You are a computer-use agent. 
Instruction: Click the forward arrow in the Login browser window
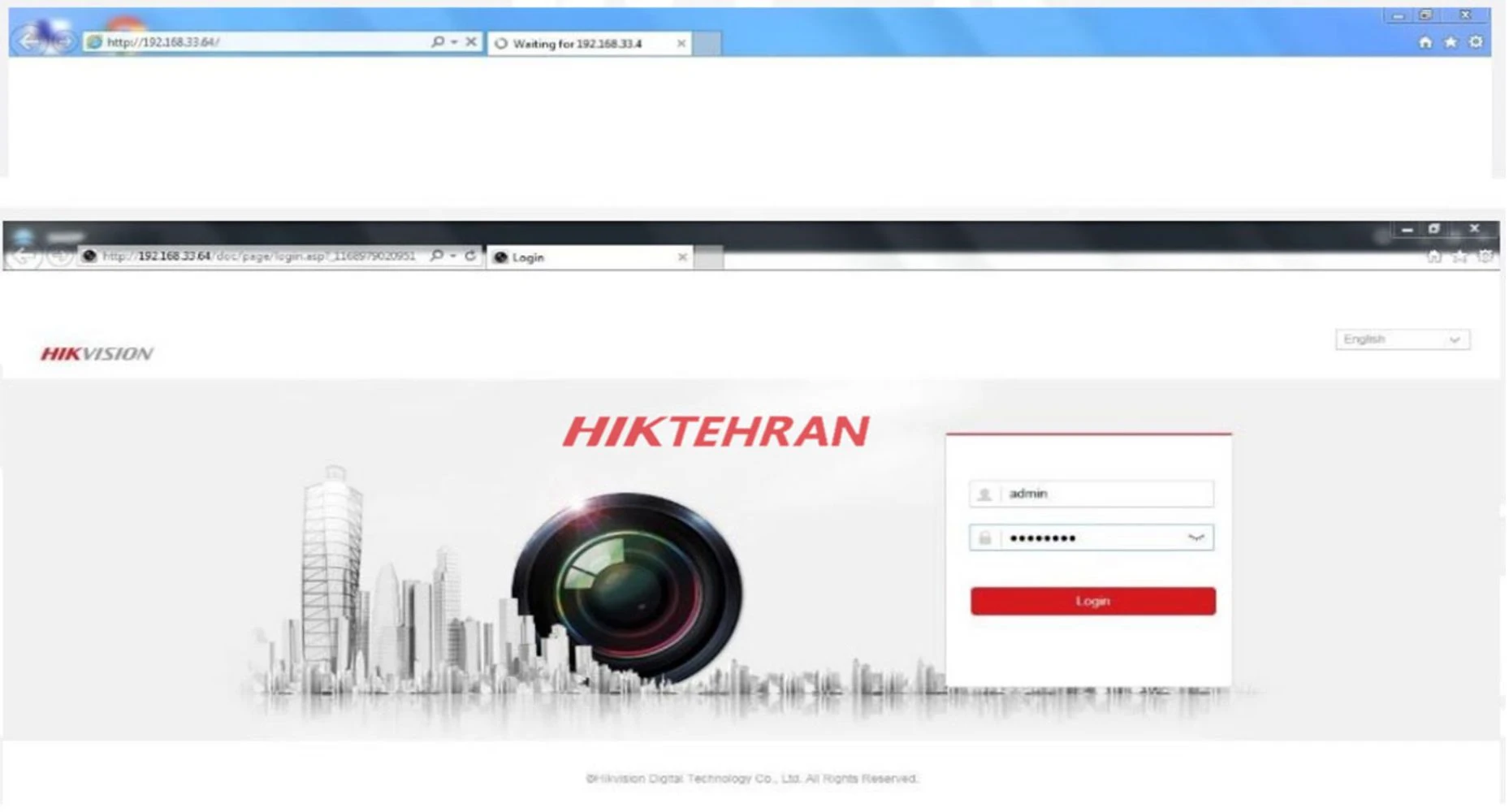pyautogui.click(x=58, y=257)
